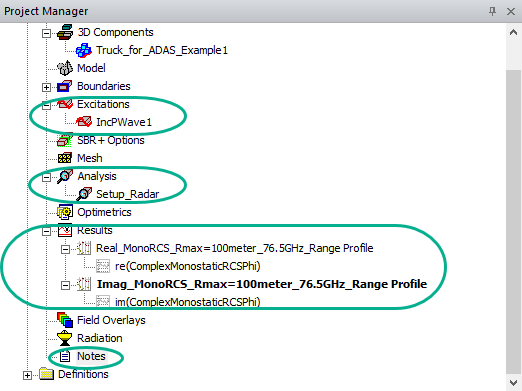The width and height of the screenshot is (522, 391).
Task: Click the IncPWave1 excitation icon
Action: (84, 122)
